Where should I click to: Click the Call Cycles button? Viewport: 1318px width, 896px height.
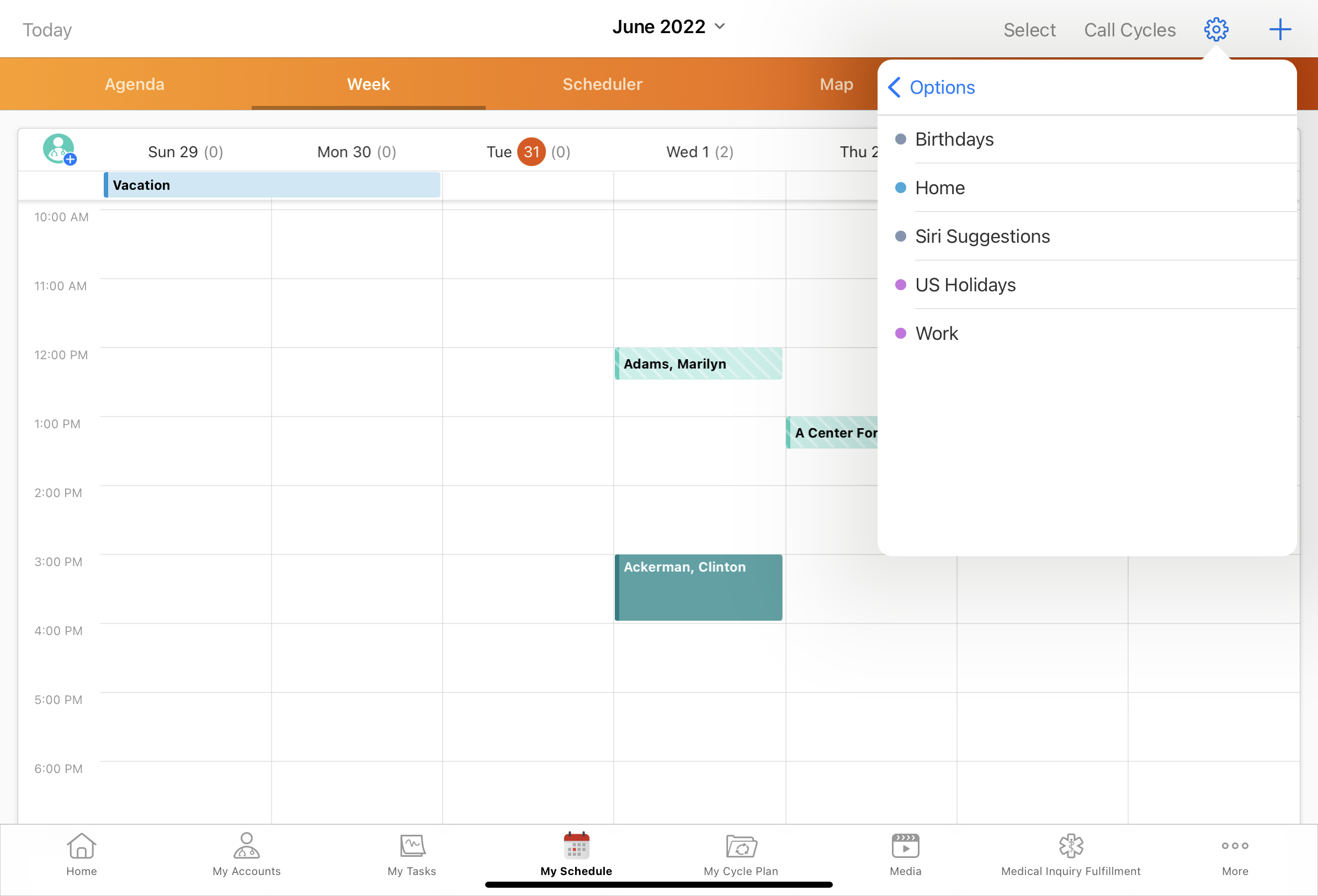coord(1130,29)
